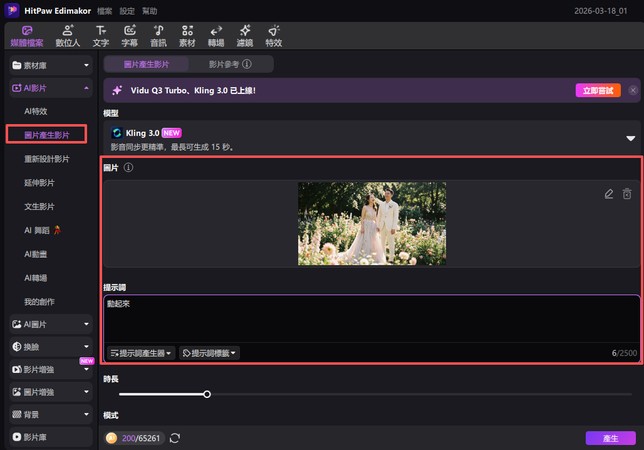This screenshot has width=644, height=450.
Task: Click the 時長 duration slider handle
Action: 207,394
